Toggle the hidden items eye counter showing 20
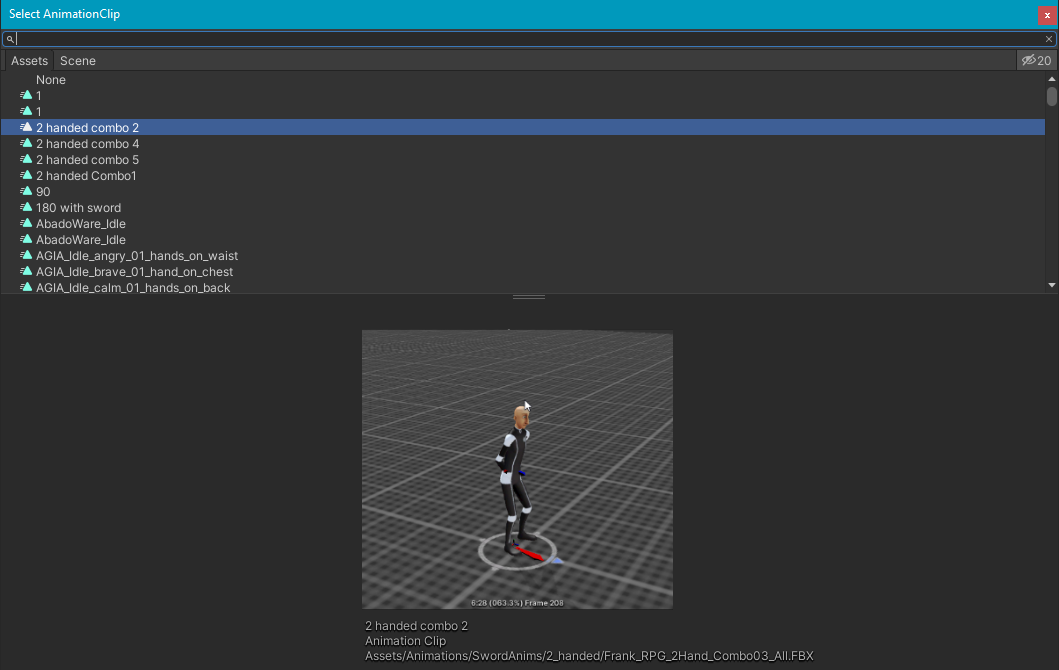Viewport: 1059px width, 670px height. coord(1036,60)
